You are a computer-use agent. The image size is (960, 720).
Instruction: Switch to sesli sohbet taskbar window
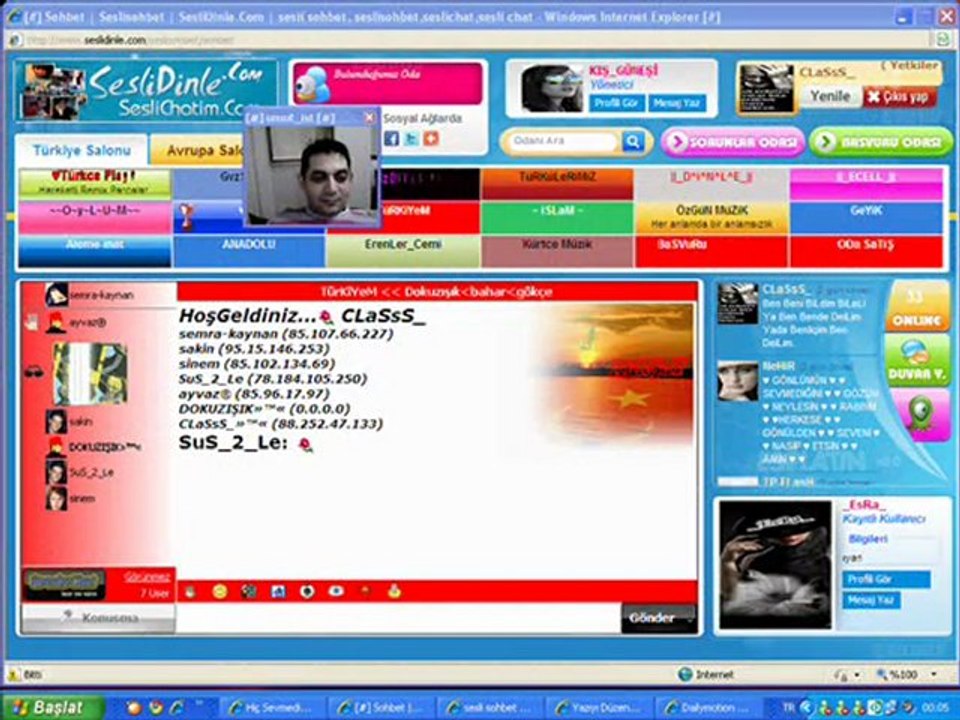[x=490, y=708]
